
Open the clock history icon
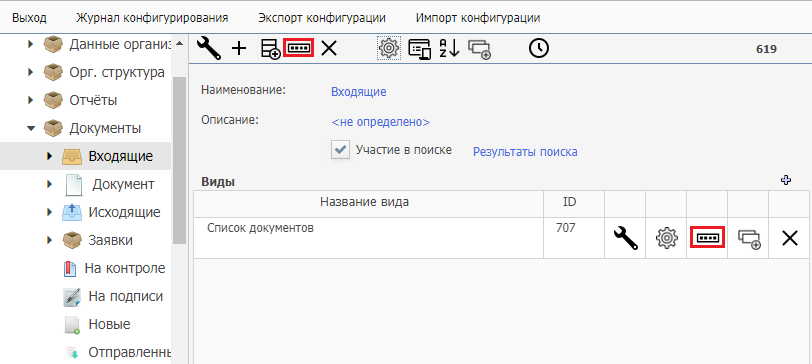(539, 48)
